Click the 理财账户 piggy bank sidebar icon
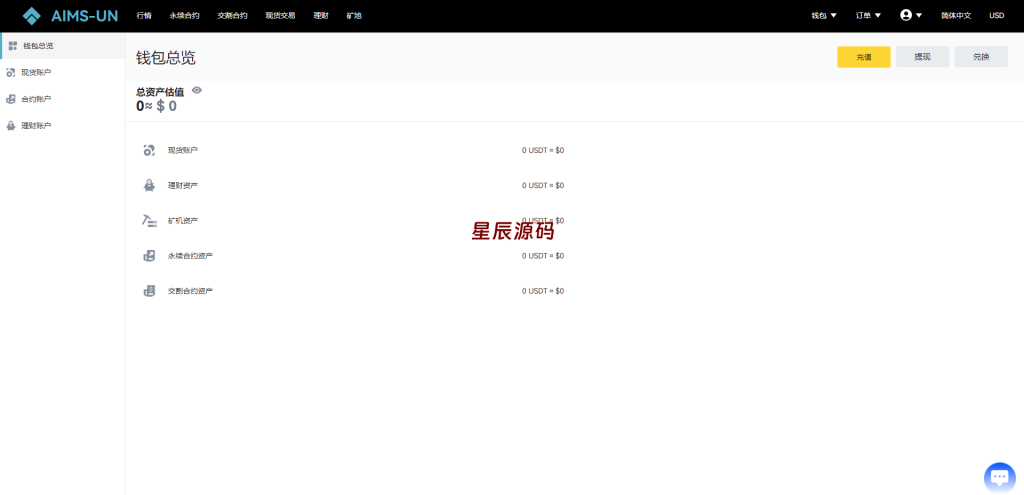Screen dimensions: 1024x495 pyautogui.click(x=10, y=126)
